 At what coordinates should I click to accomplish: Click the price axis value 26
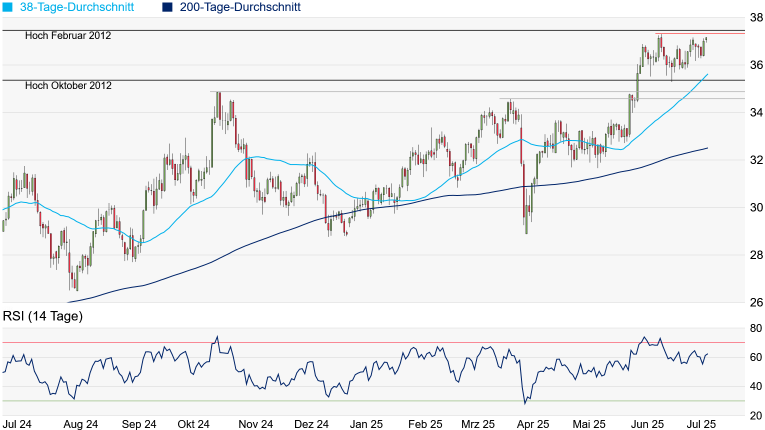tap(757, 302)
